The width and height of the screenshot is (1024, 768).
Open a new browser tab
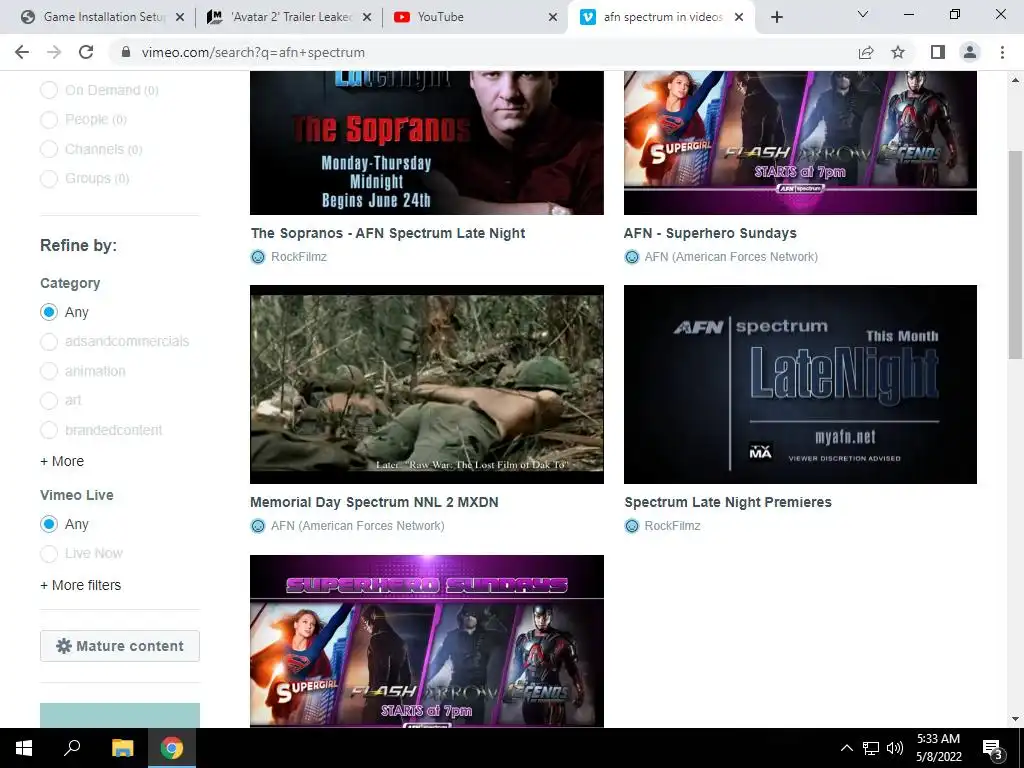pos(776,17)
